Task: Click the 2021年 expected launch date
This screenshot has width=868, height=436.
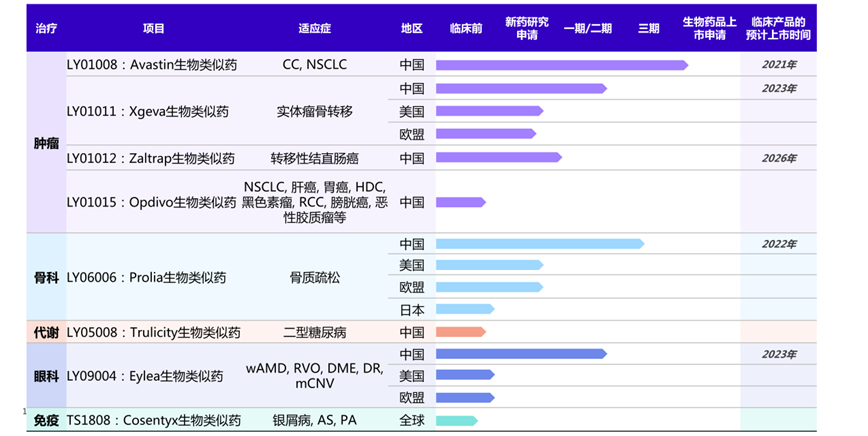Action: coord(779,65)
